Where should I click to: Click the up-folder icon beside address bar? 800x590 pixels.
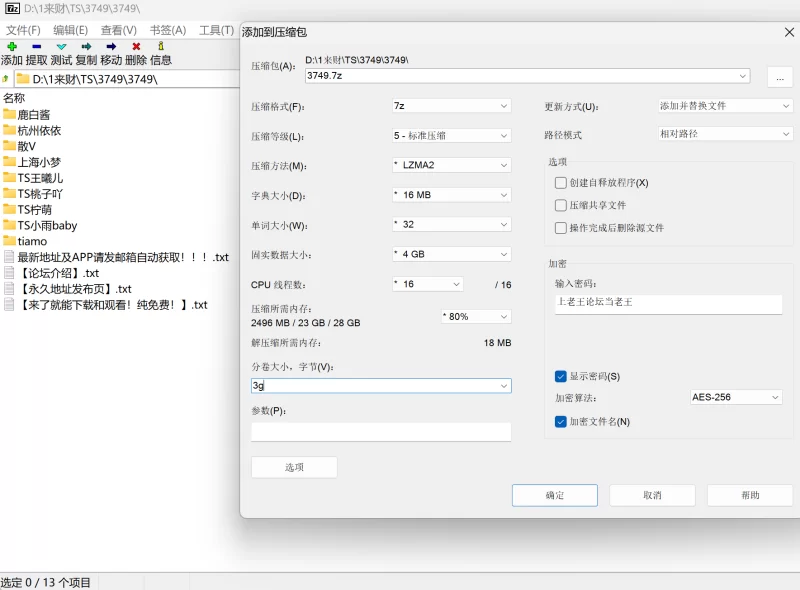(x=6, y=79)
